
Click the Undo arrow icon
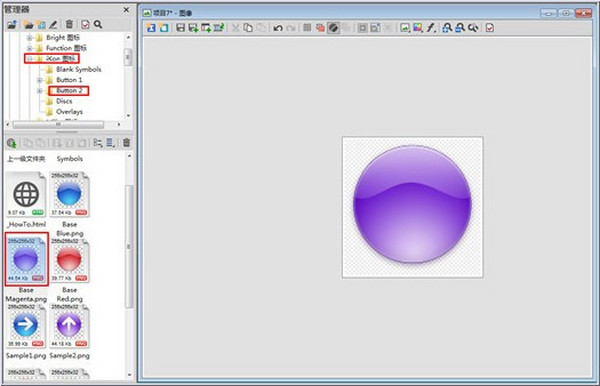pos(278,28)
